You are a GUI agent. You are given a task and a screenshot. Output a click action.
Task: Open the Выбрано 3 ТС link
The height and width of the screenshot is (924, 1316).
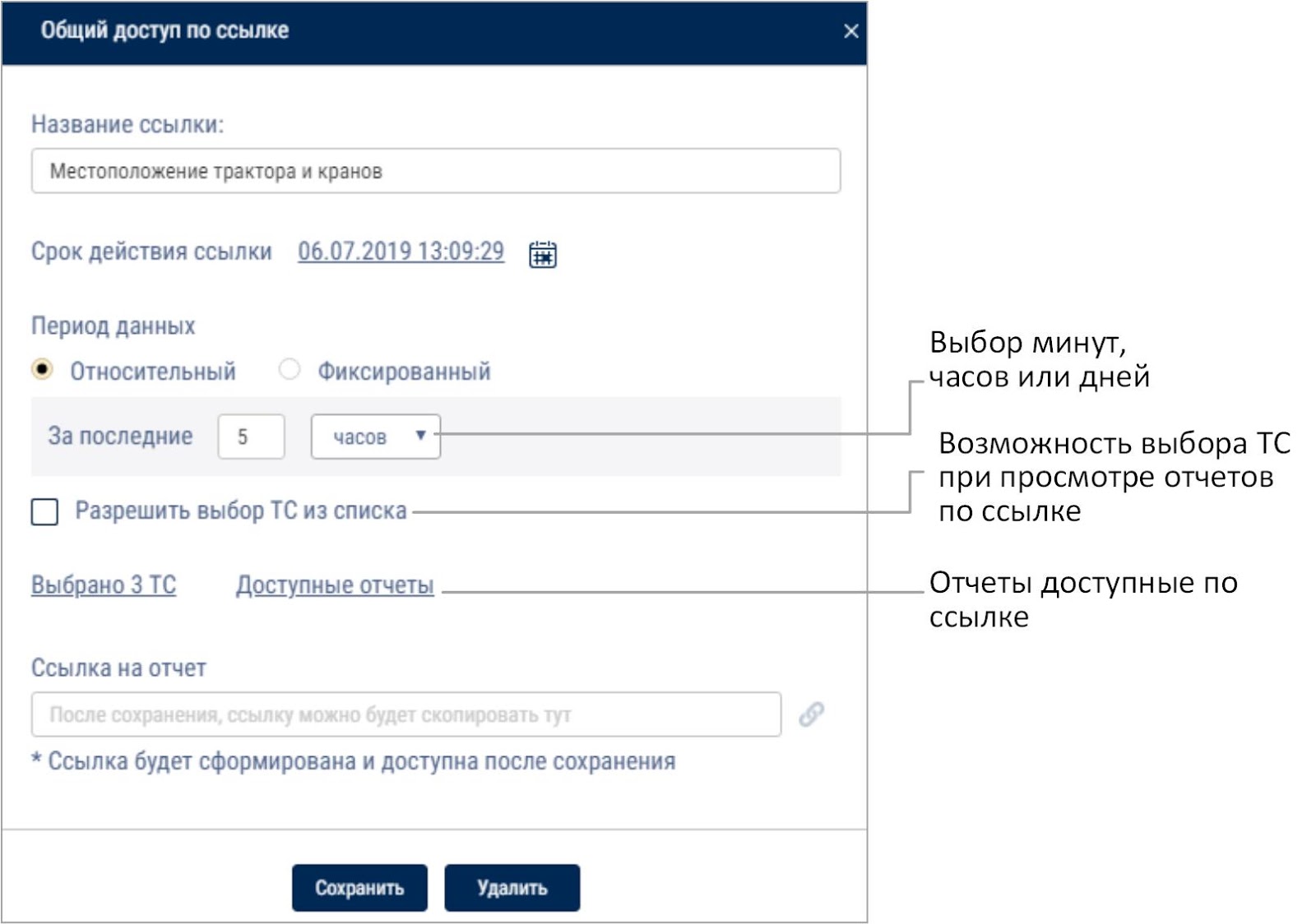[x=104, y=585]
